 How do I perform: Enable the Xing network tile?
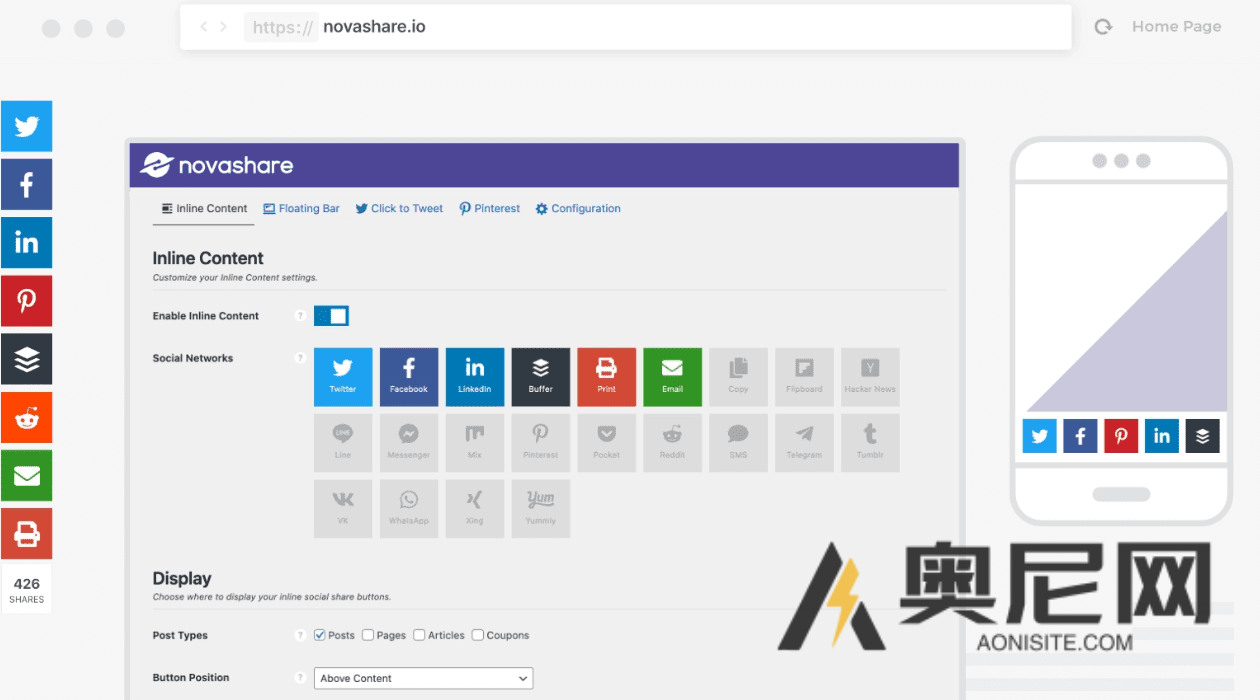pos(475,509)
